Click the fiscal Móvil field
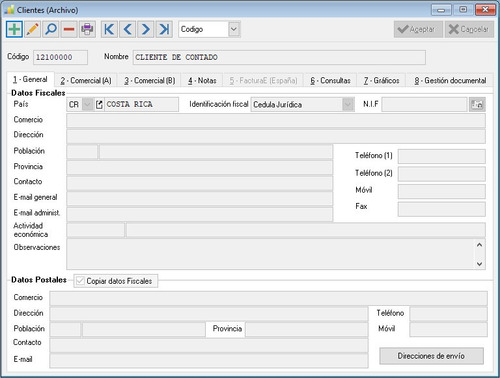The height and width of the screenshot is (378, 500). pos(442,192)
